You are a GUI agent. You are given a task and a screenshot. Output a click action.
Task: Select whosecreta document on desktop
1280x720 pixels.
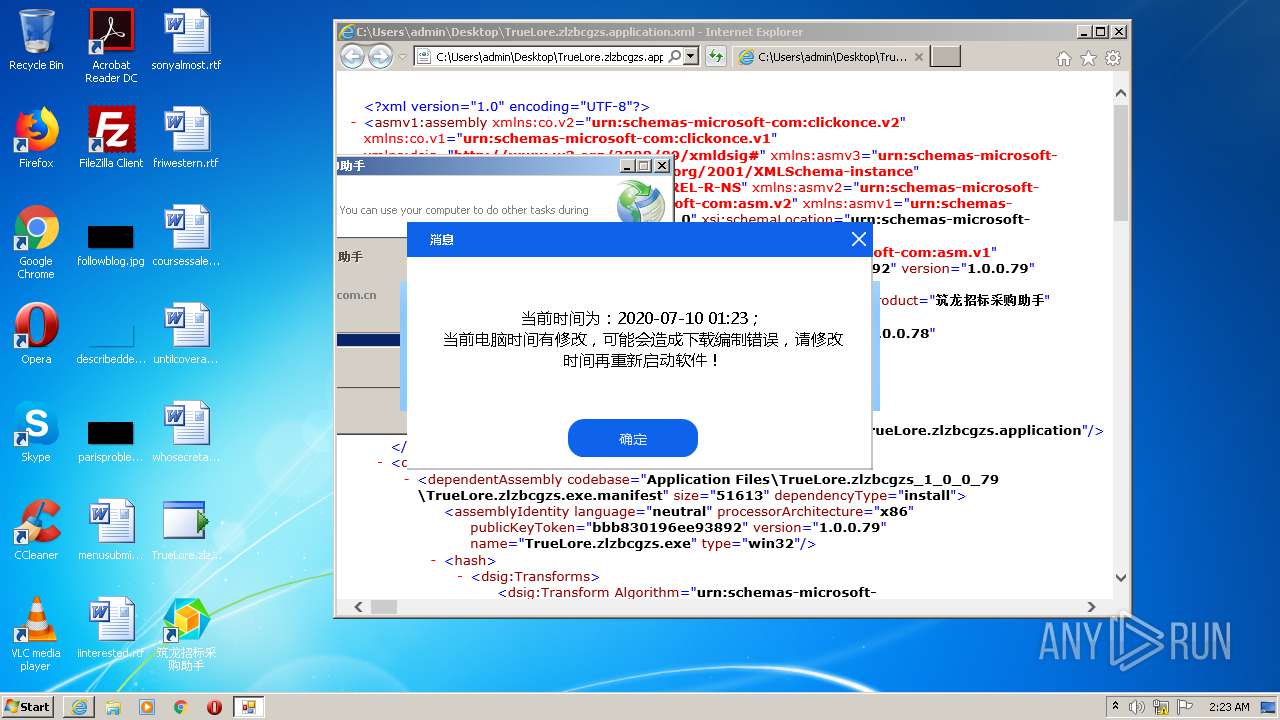click(x=186, y=432)
